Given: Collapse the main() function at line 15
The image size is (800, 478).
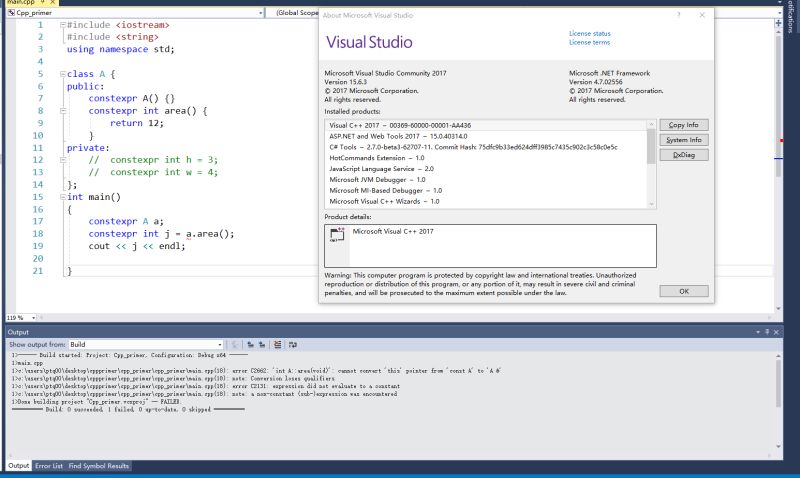Looking at the screenshot, I should 63,197.
